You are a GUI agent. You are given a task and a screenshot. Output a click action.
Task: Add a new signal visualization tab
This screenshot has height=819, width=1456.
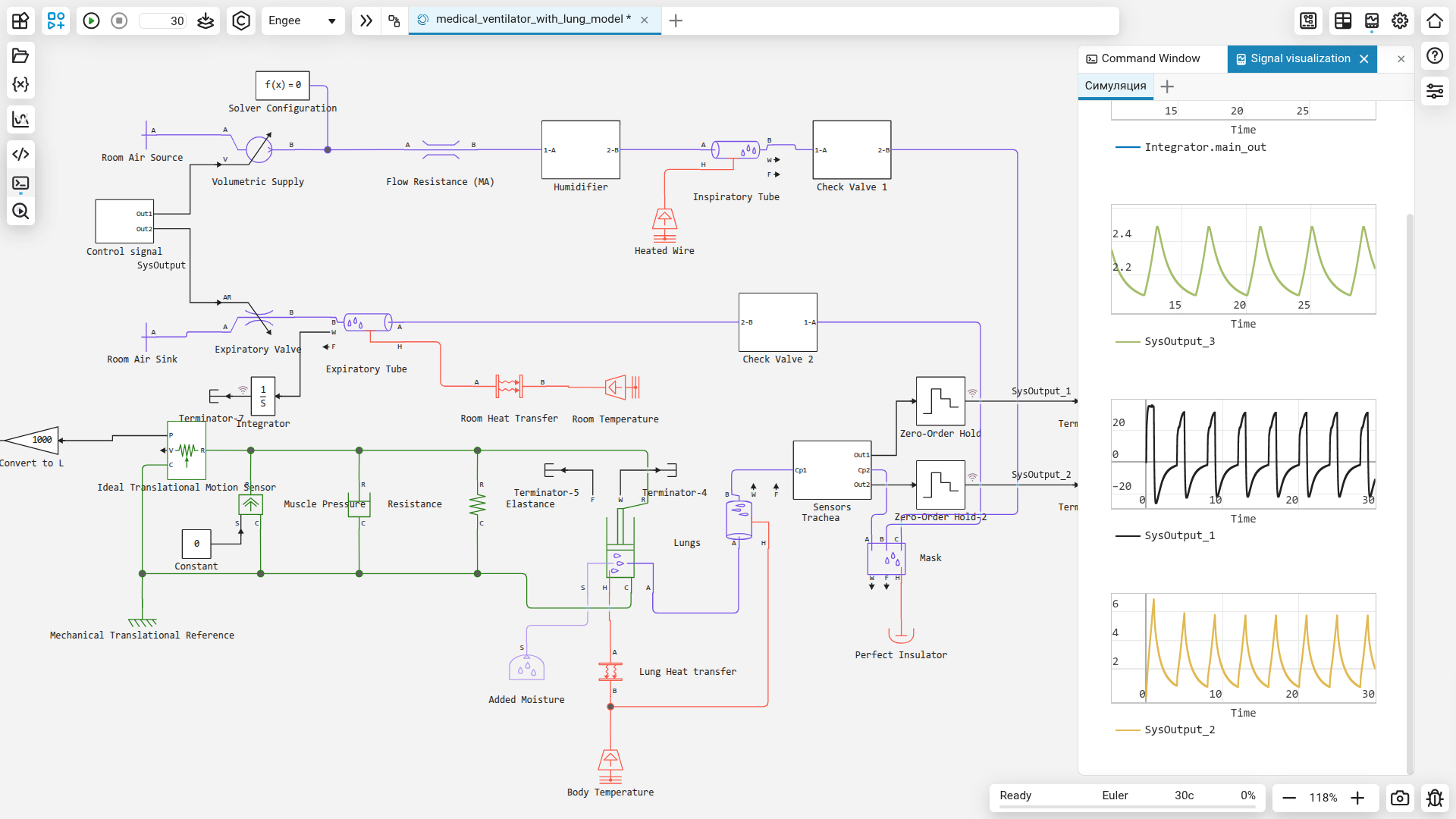point(1167,86)
